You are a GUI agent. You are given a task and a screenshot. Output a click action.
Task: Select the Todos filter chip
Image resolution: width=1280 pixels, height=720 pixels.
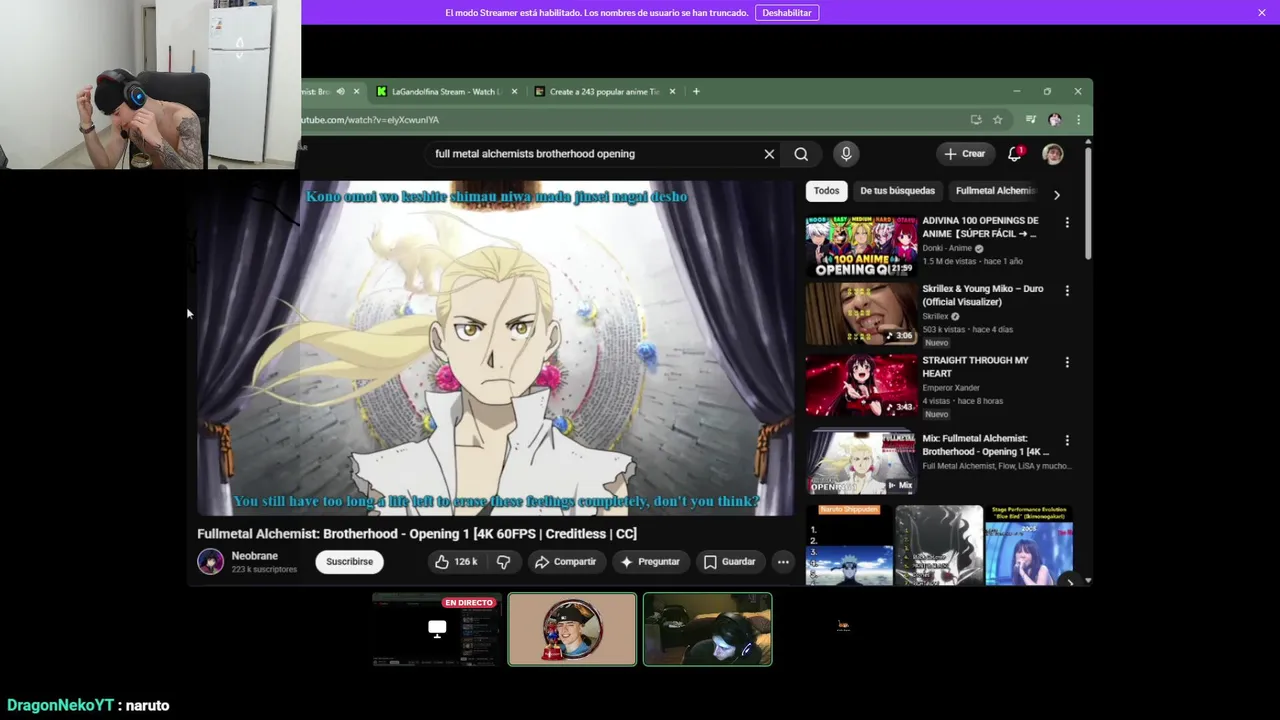(826, 191)
